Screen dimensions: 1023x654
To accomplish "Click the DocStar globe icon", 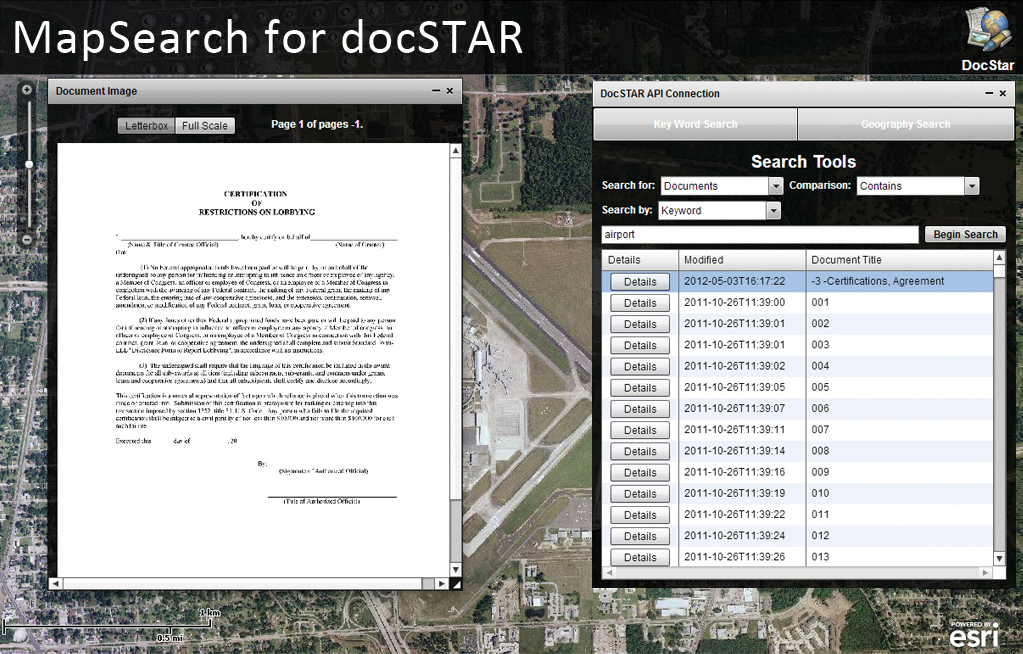I will click(x=988, y=31).
